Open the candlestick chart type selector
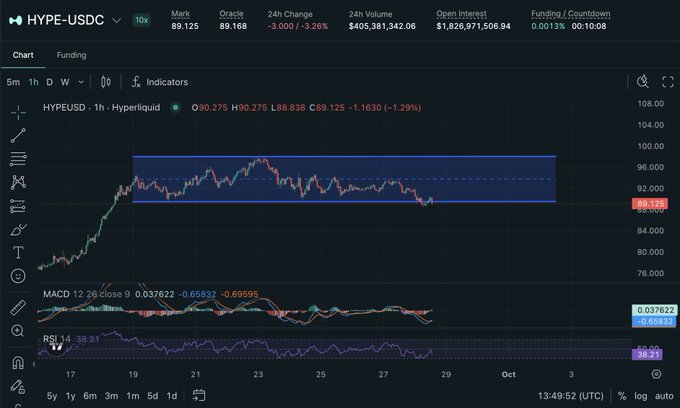The width and height of the screenshot is (680, 408). [x=105, y=82]
